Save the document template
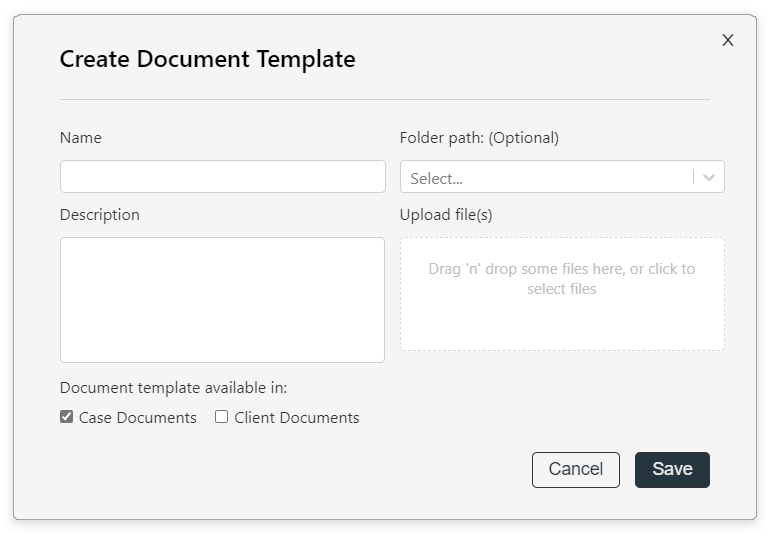The height and width of the screenshot is (534, 768). (672, 470)
